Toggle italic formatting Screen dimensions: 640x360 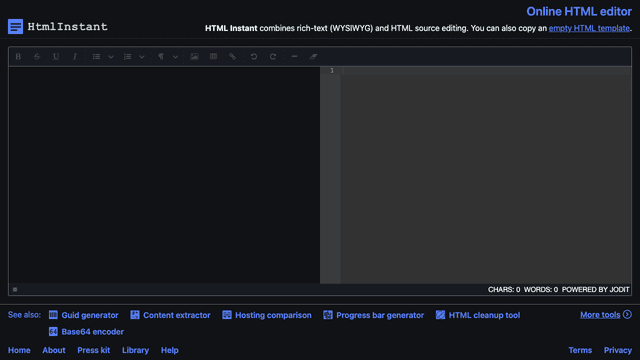point(75,56)
